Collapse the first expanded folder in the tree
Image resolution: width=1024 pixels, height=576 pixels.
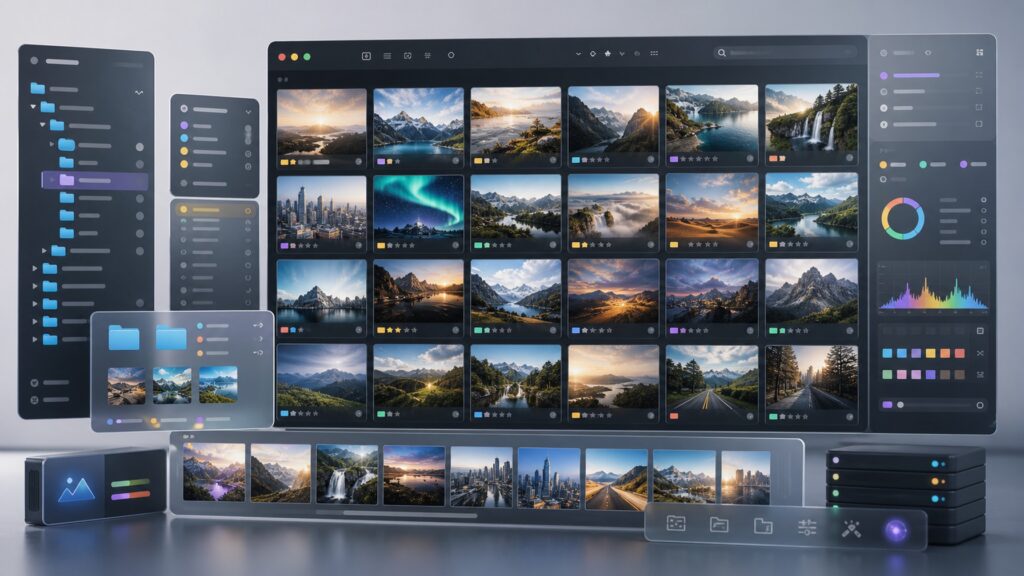point(33,106)
